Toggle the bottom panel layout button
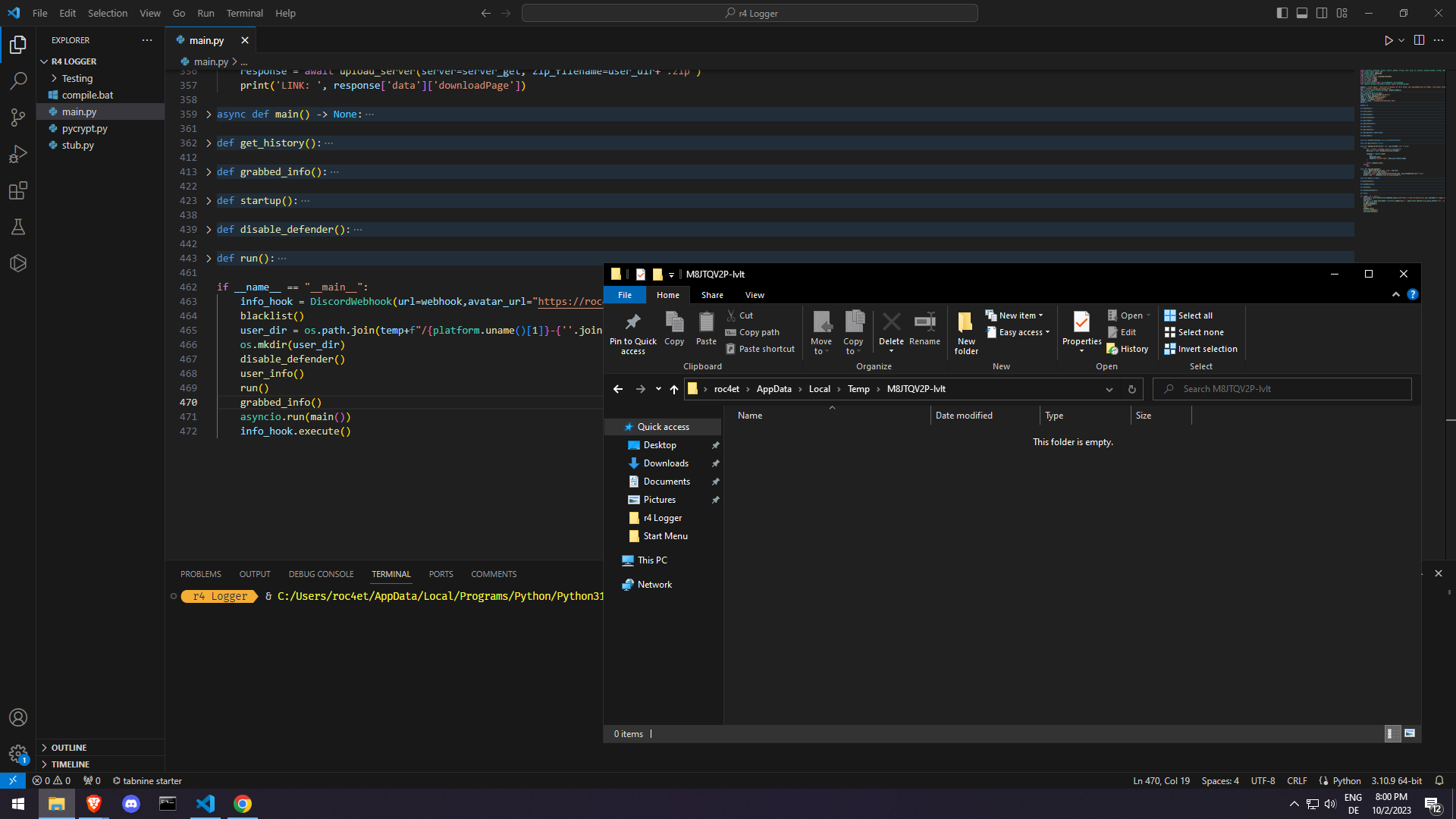The width and height of the screenshot is (1456, 819). [x=1302, y=13]
